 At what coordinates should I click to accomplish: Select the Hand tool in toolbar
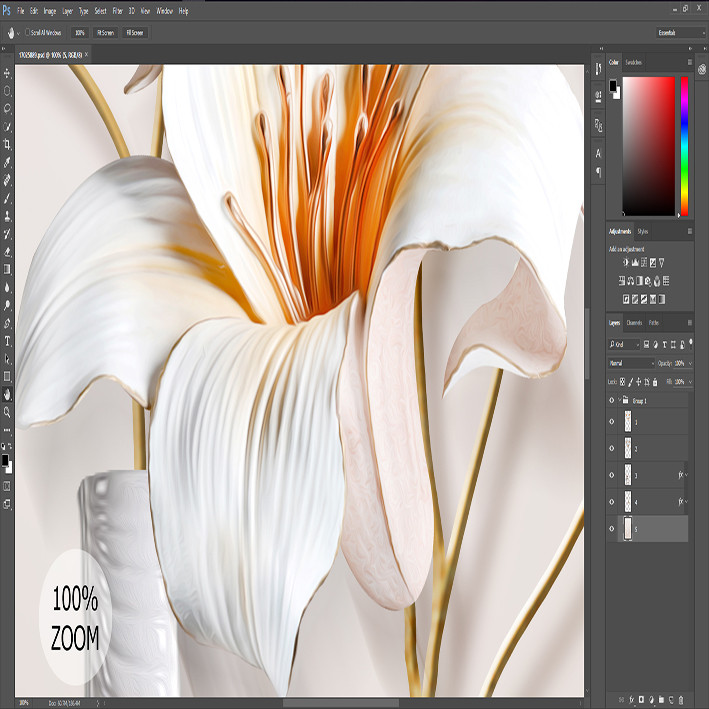tap(7, 394)
